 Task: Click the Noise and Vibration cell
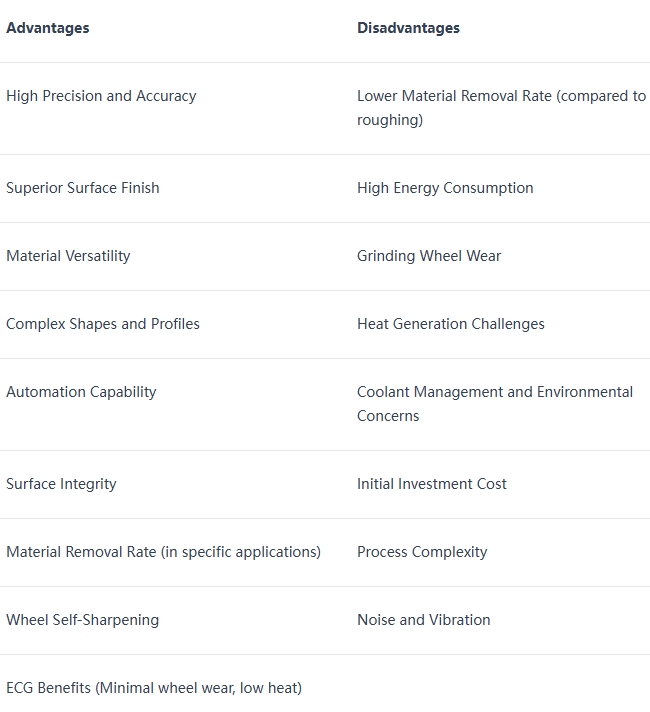coord(424,620)
